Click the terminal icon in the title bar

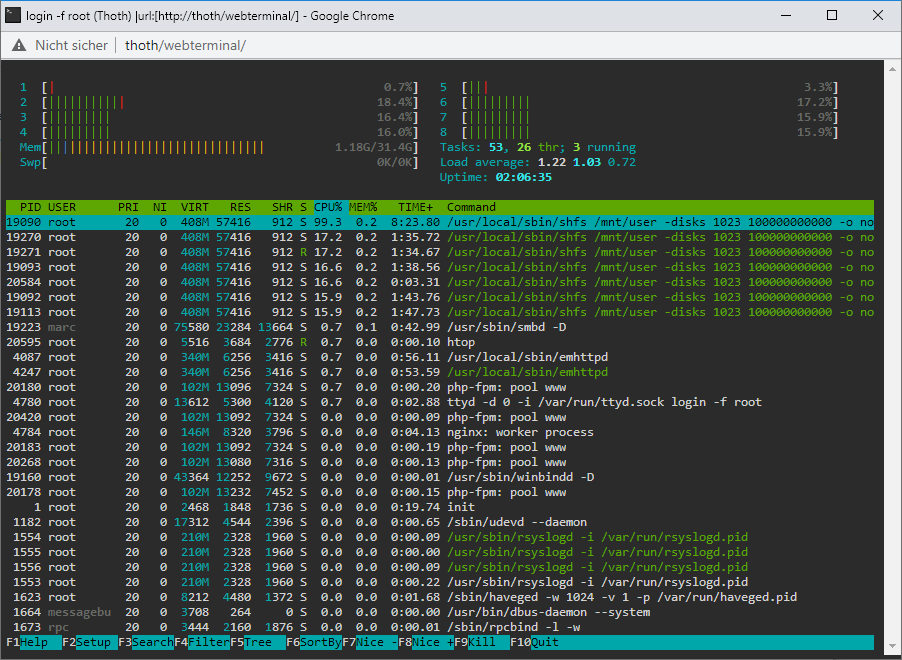pos(13,15)
